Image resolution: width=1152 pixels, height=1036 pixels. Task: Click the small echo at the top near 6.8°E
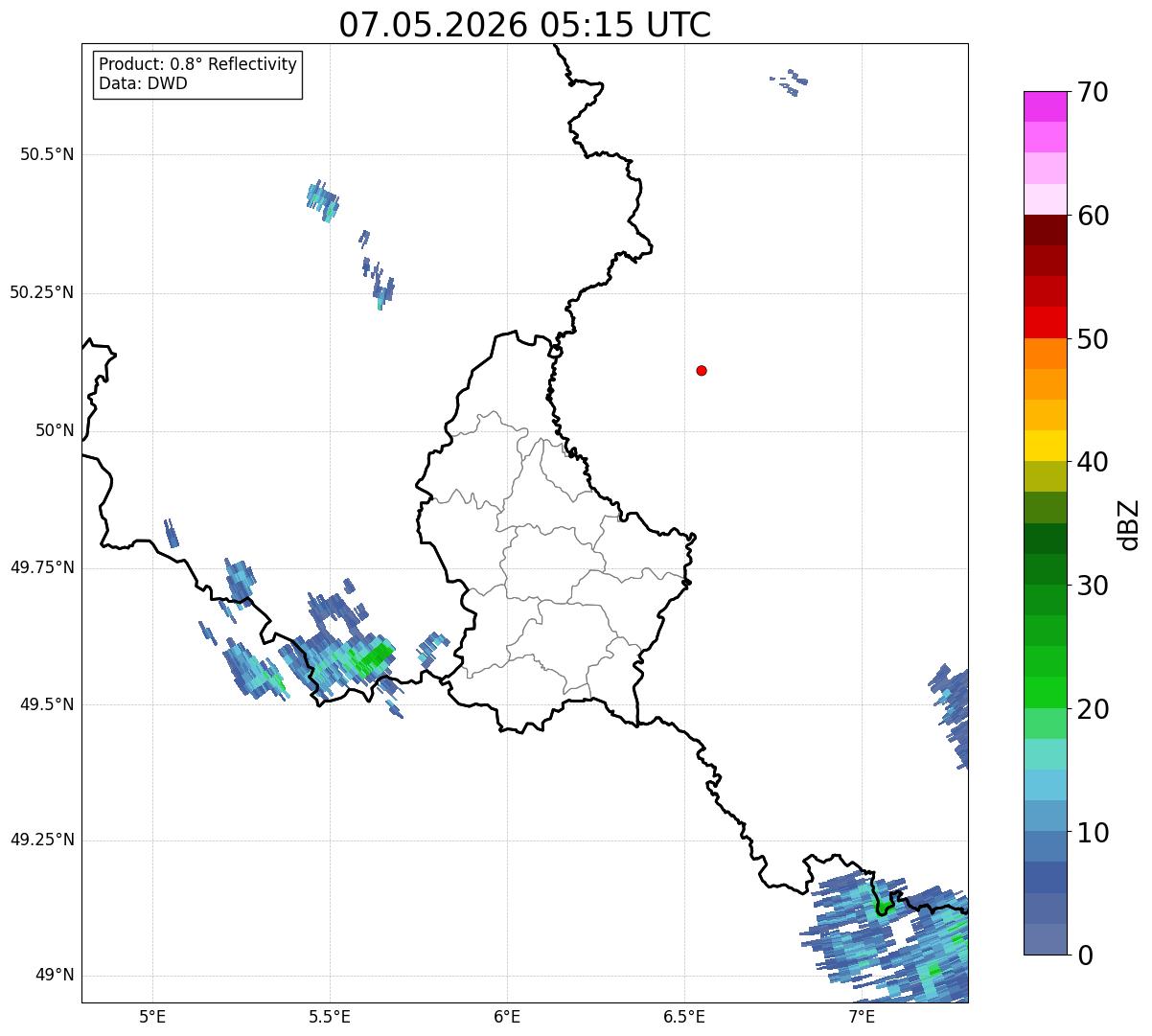coord(789,82)
